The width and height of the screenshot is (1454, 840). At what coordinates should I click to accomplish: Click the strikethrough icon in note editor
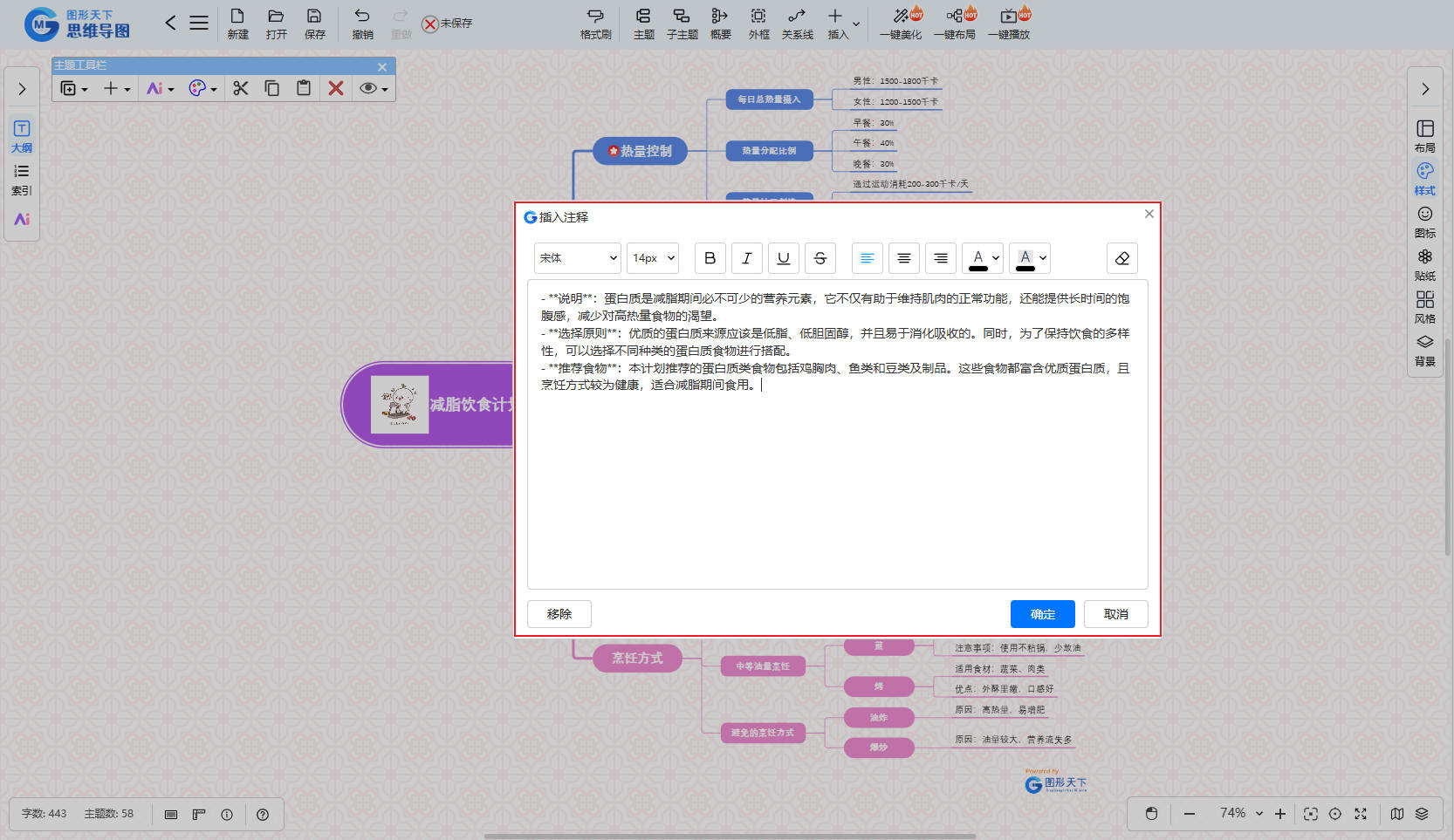pyautogui.click(x=820, y=258)
